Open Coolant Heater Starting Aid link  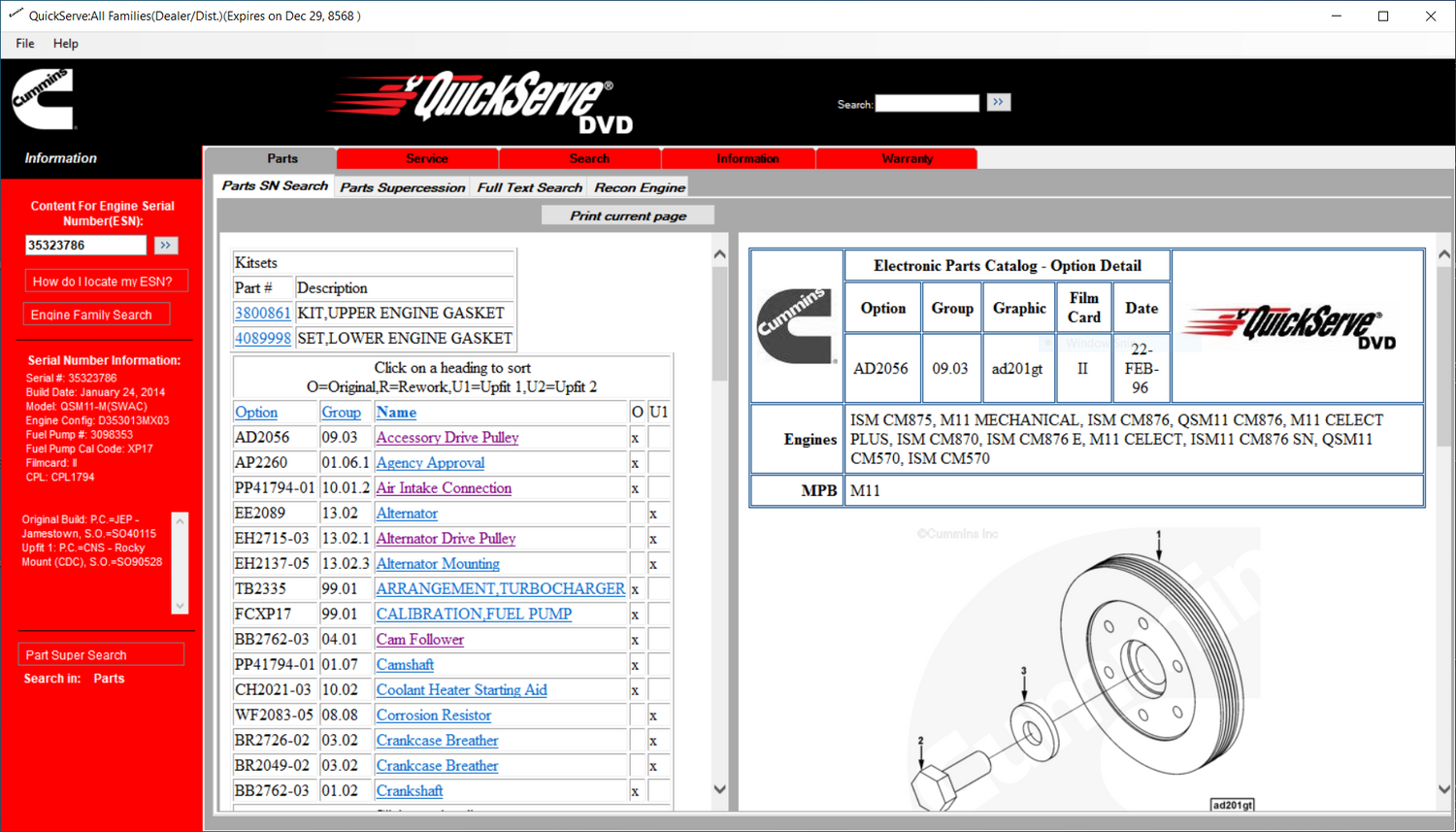pos(462,690)
